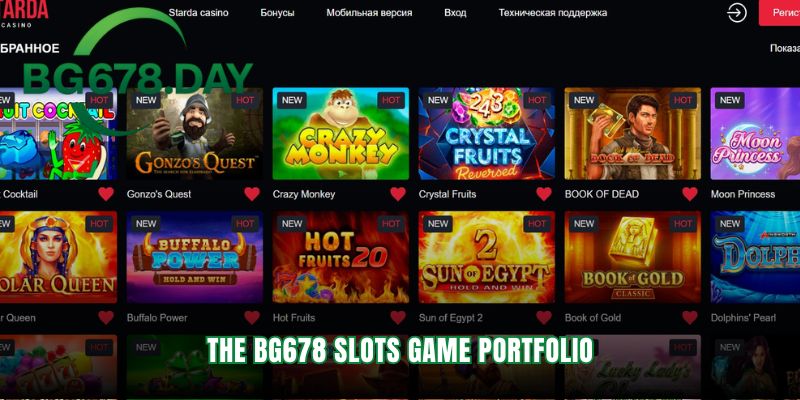Click the Вход login link

click(455, 13)
